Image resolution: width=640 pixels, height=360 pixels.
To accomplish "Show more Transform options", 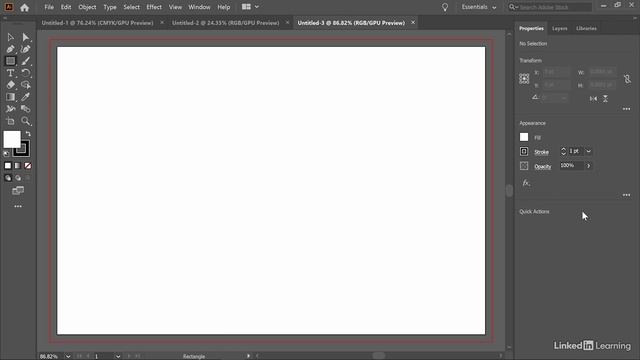I will (627, 109).
